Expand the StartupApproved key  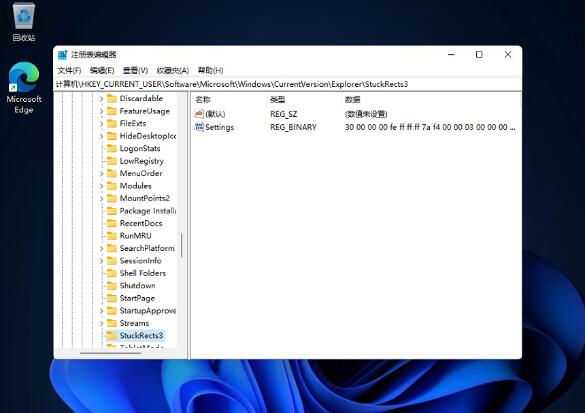coord(101,311)
